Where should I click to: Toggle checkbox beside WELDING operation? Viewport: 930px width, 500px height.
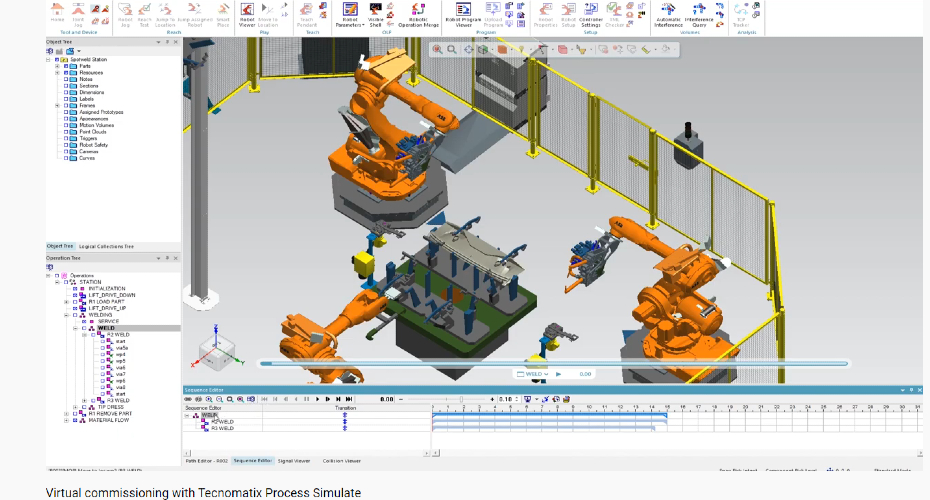(x=76, y=315)
